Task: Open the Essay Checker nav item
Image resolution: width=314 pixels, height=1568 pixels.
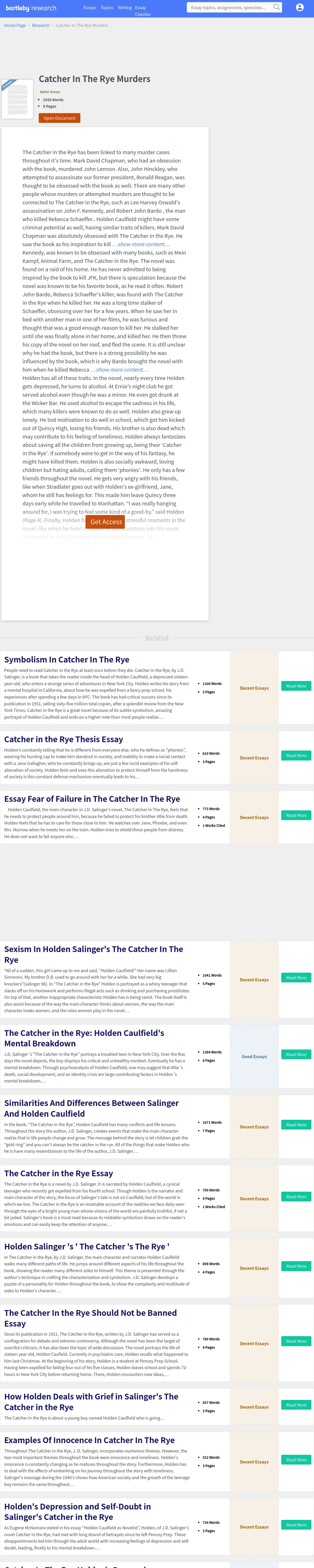Action: pos(142,11)
